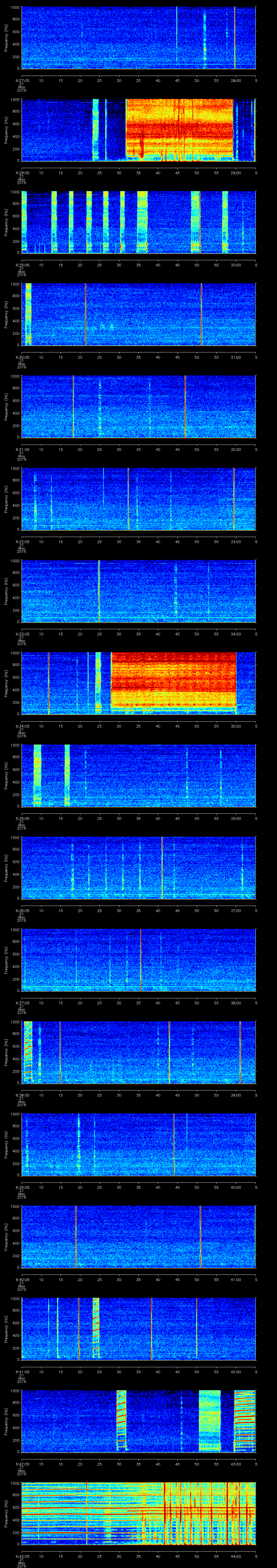Click the '43:00' minute tick label

pyautogui.click(x=236, y=1463)
